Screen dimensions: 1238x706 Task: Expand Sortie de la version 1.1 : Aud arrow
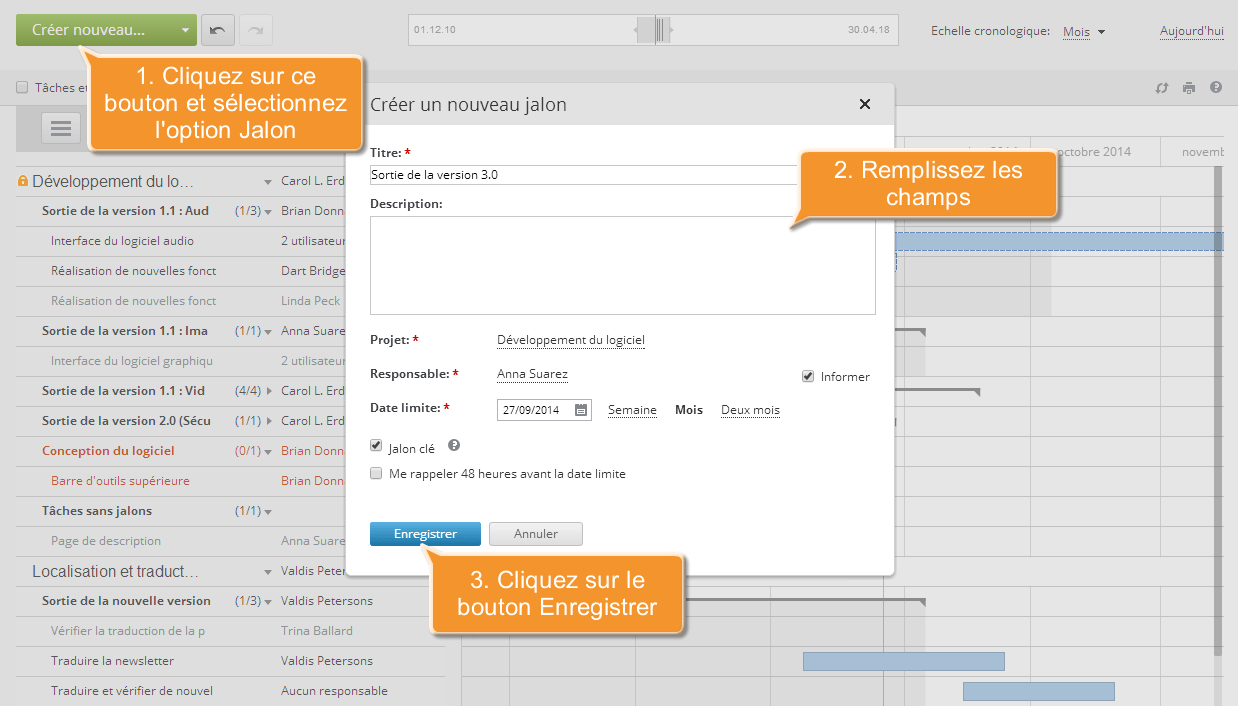(268, 212)
